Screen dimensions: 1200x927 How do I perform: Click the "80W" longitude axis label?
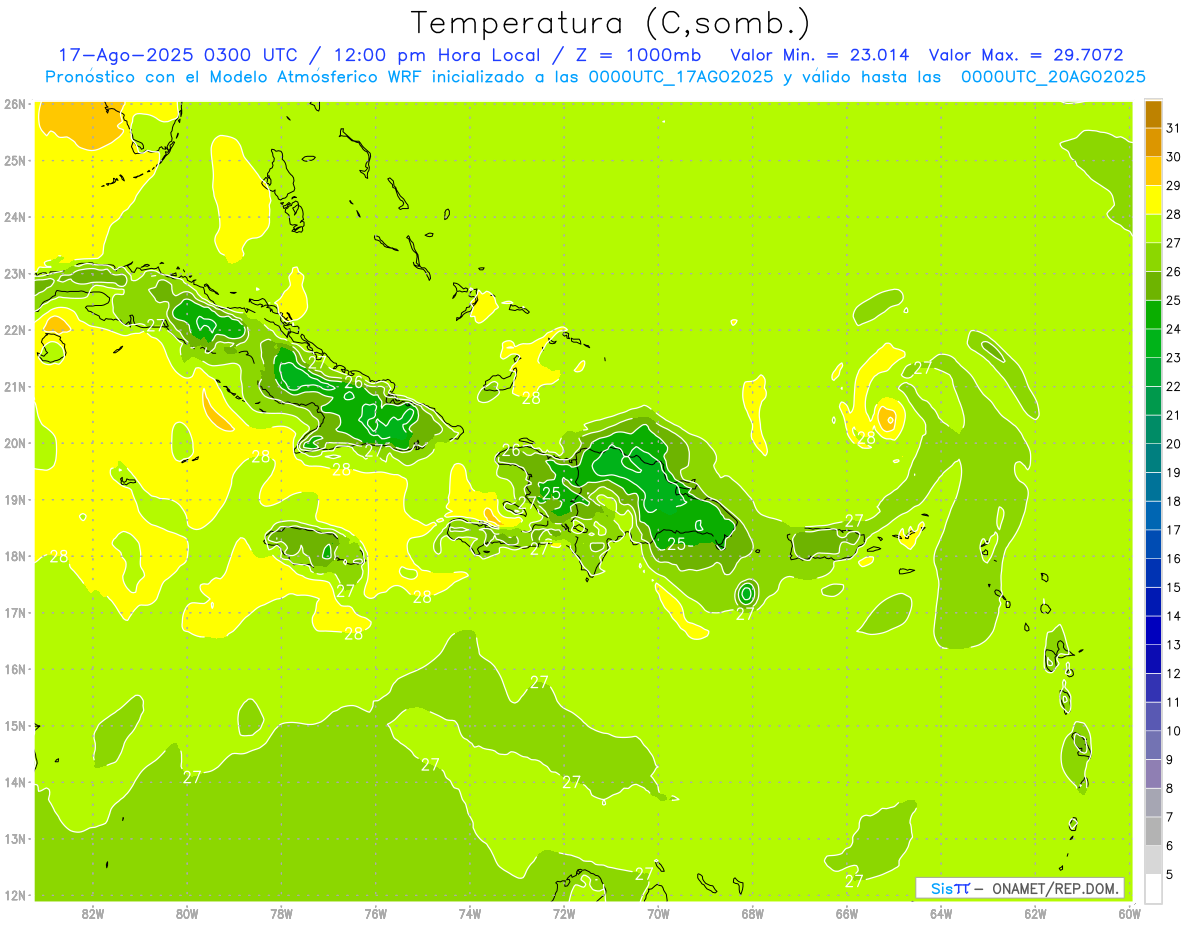186,912
